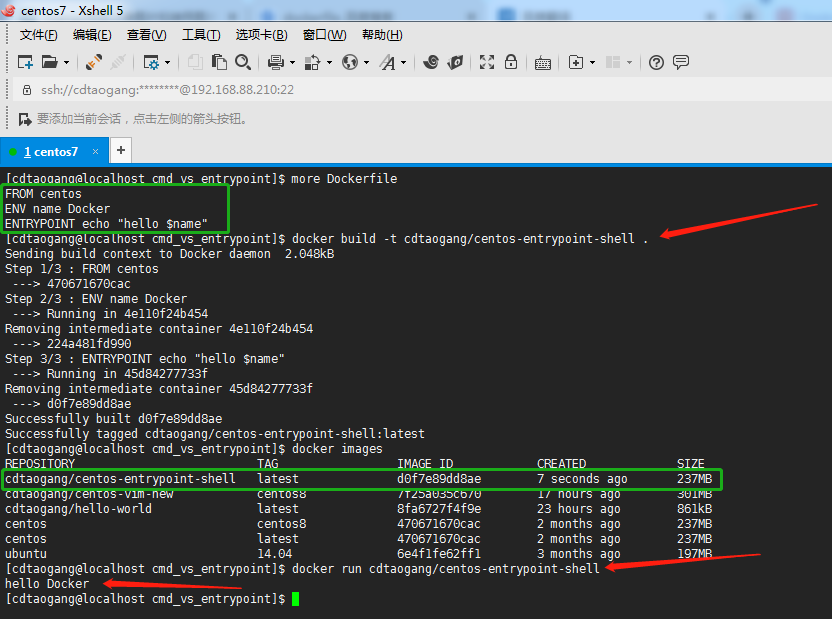Click the Font icon
Viewport: 832px width, 619px height.
[387, 63]
